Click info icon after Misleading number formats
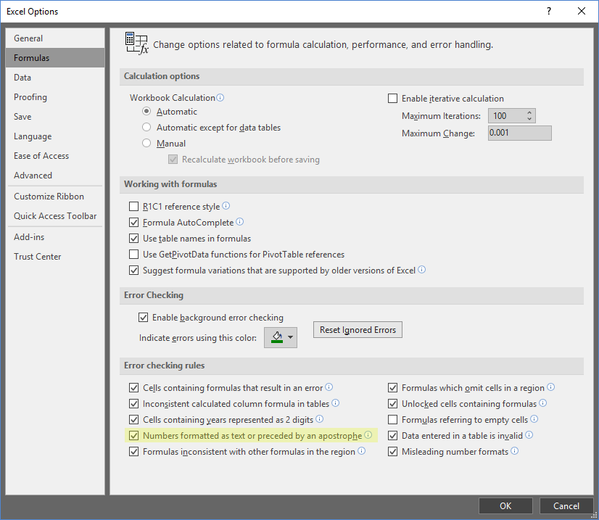599x520 pixels. (x=515, y=451)
